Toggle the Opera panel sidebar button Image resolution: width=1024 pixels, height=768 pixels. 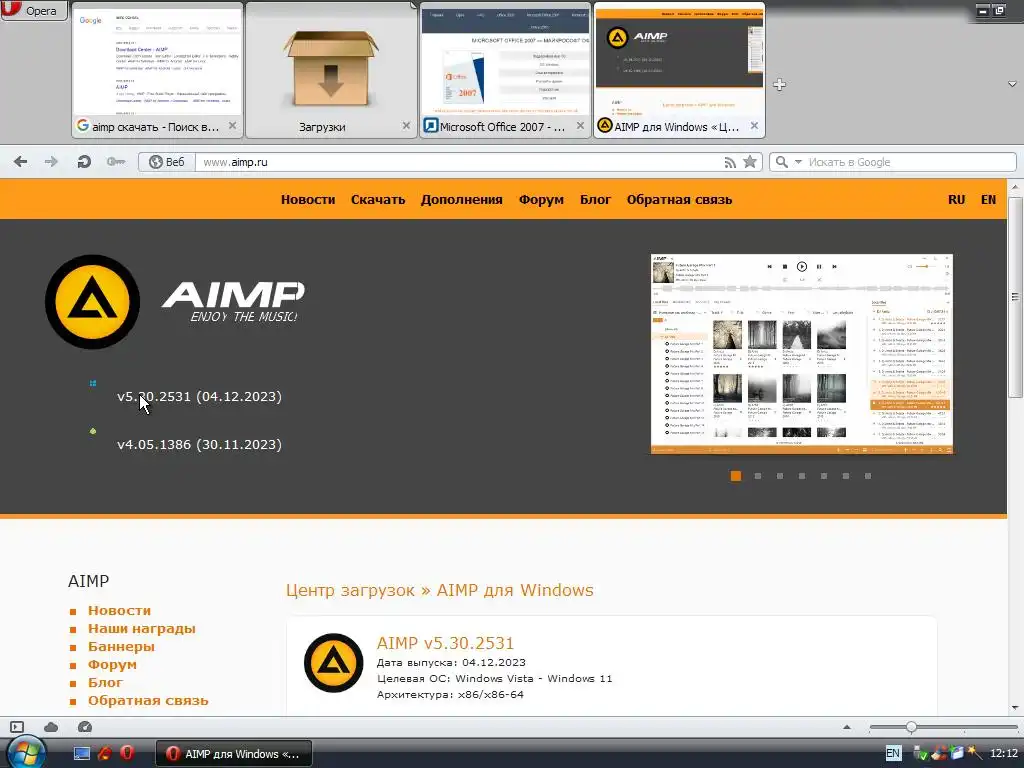17,727
